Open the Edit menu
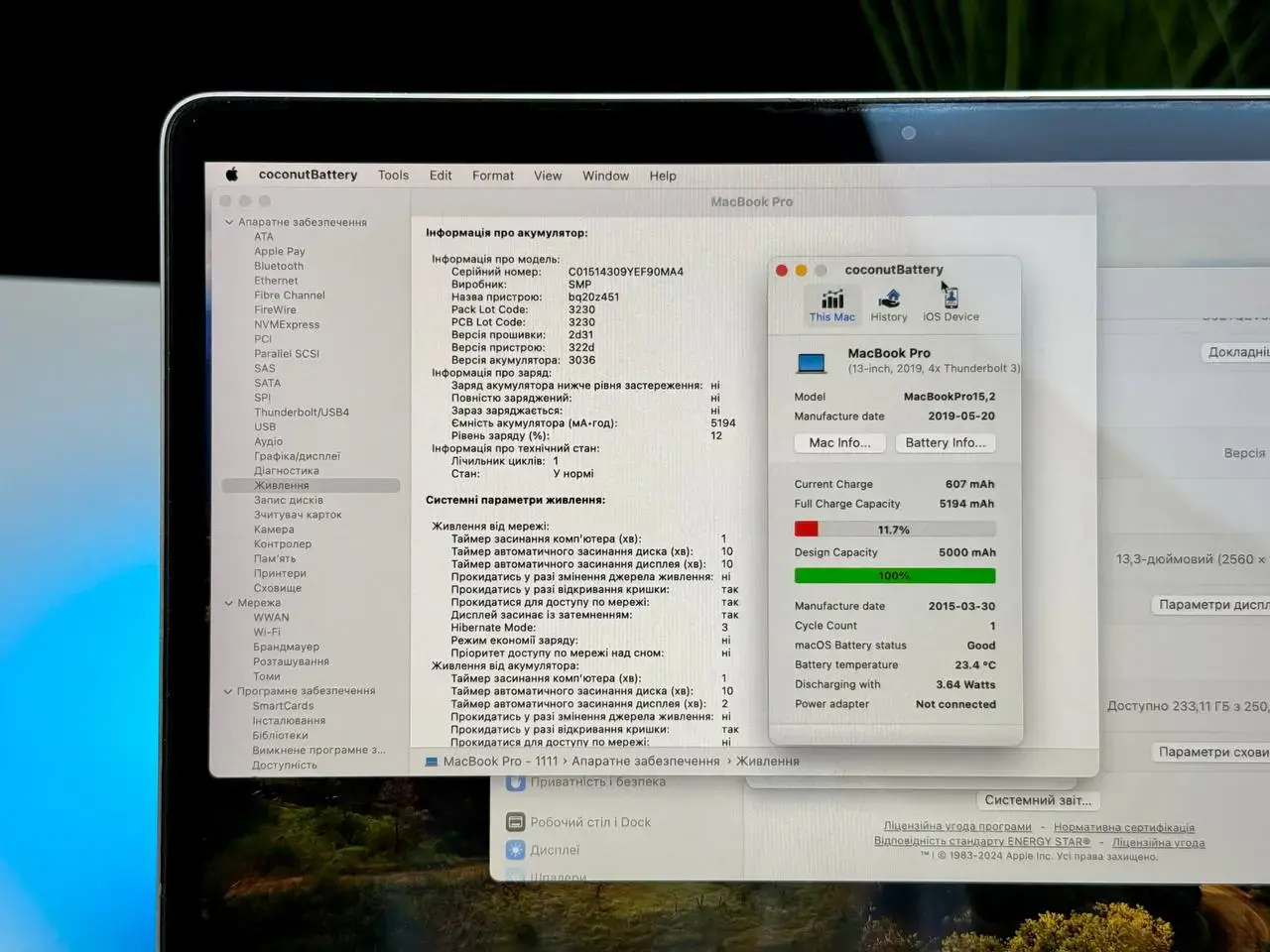Image resolution: width=1270 pixels, height=952 pixels. point(441,176)
